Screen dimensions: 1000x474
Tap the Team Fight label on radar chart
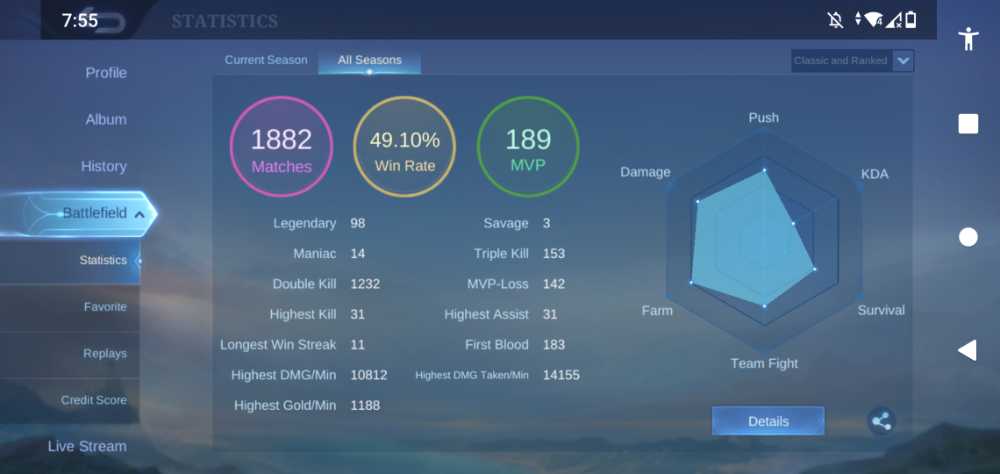coord(764,364)
